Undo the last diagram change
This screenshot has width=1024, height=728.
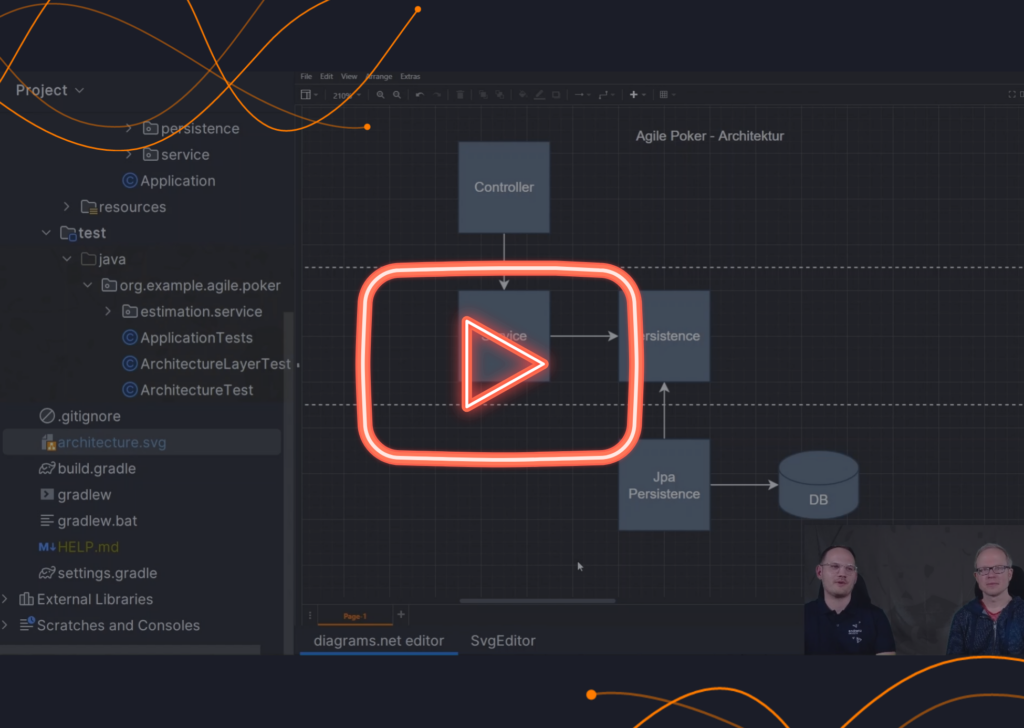420,95
